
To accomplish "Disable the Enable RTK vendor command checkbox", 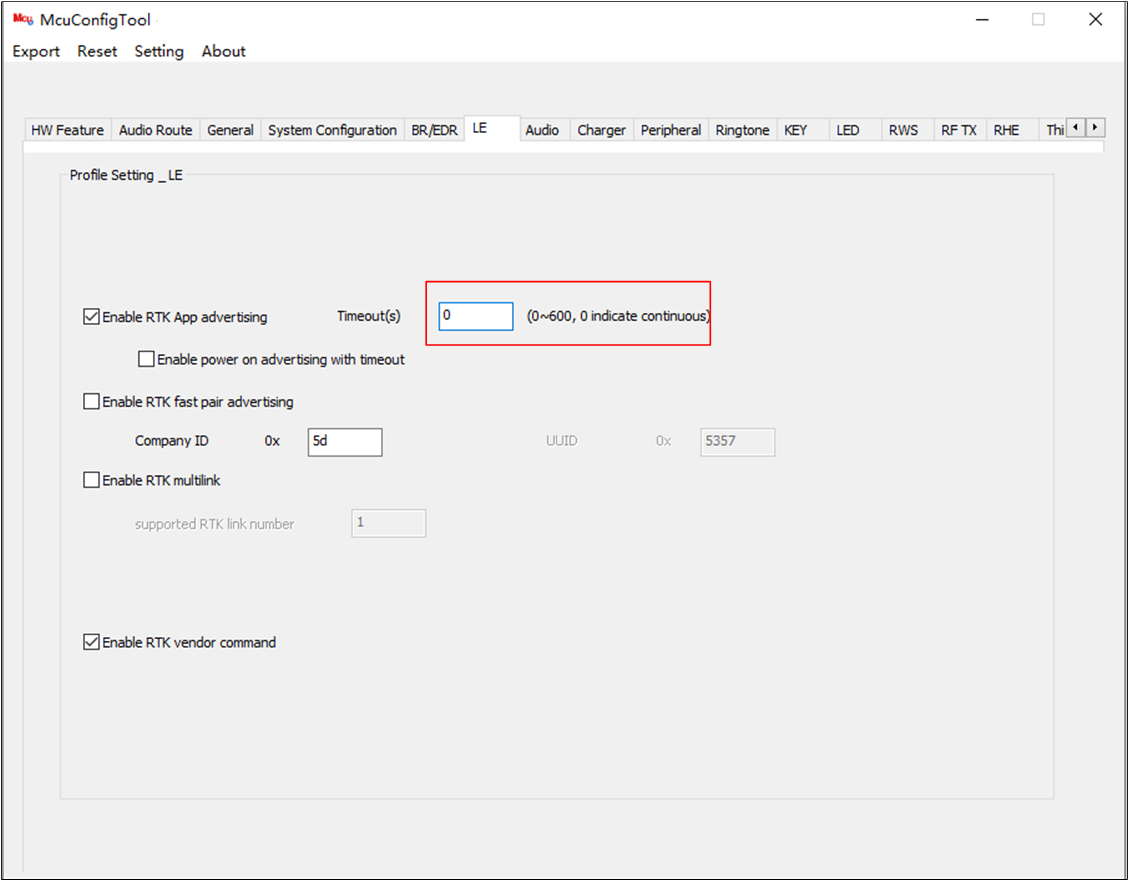I will pyautogui.click(x=91, y=642).
